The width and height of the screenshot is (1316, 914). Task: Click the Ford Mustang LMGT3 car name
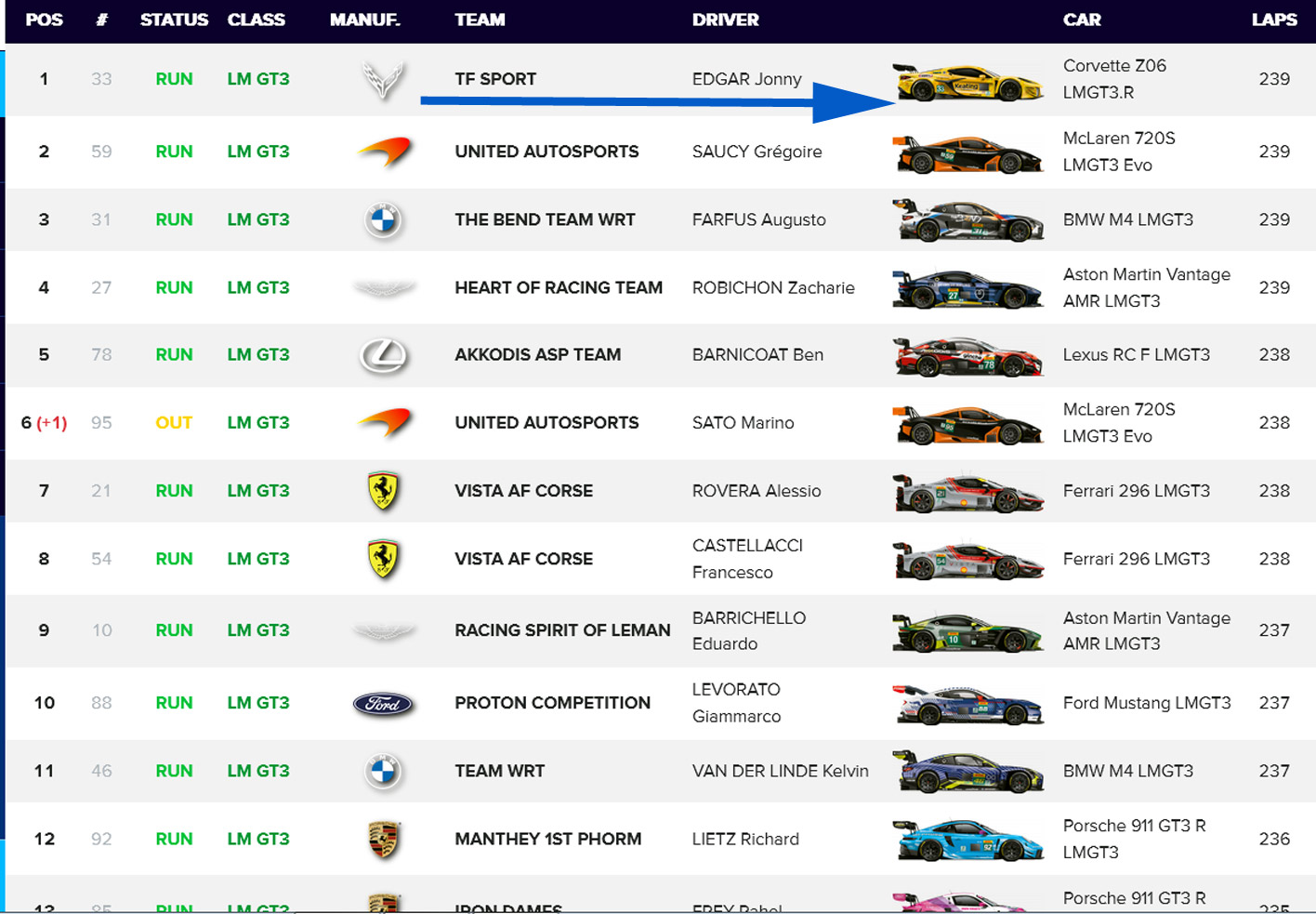(1147, 703)
